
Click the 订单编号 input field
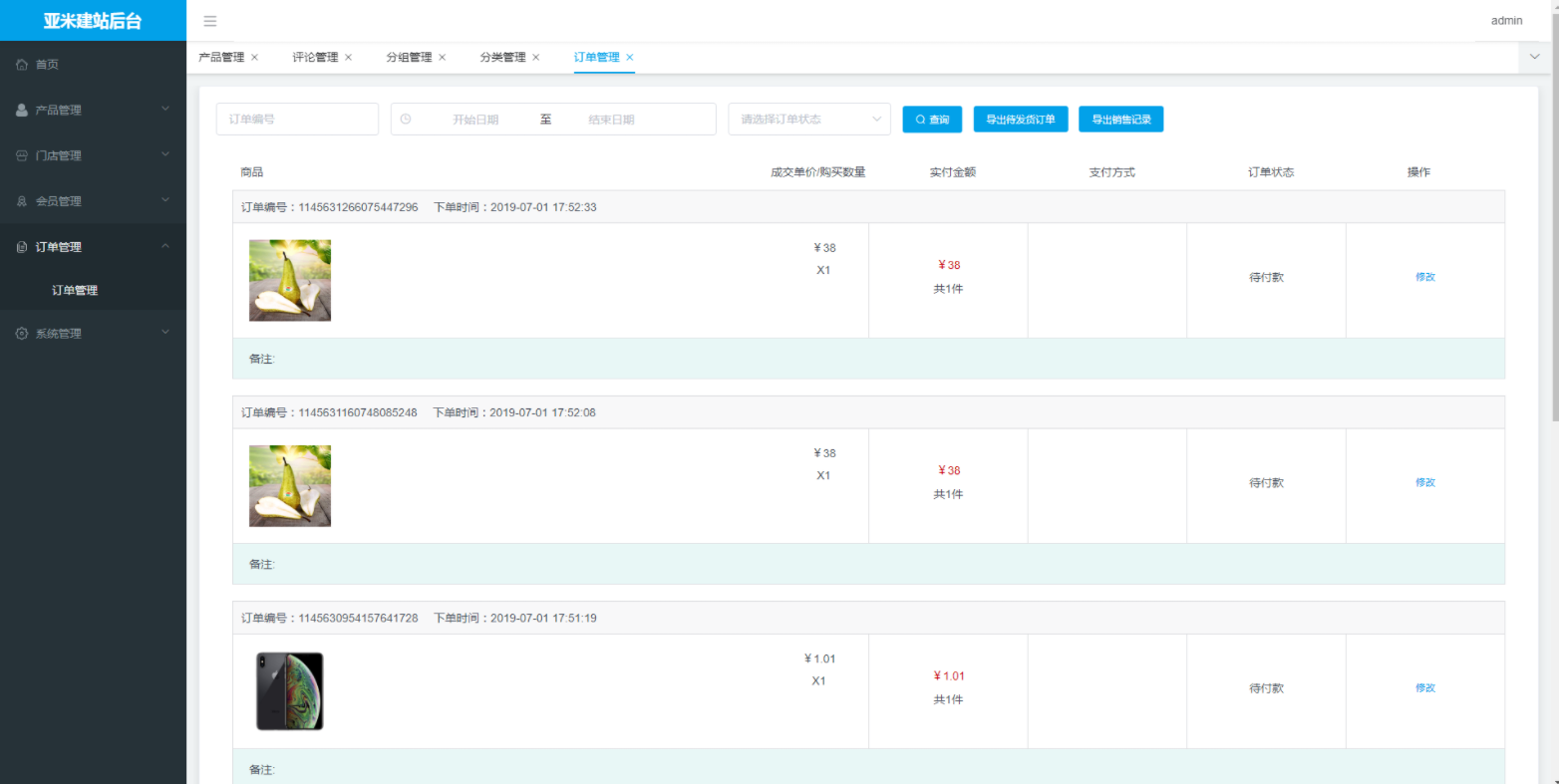coord(297,120)
